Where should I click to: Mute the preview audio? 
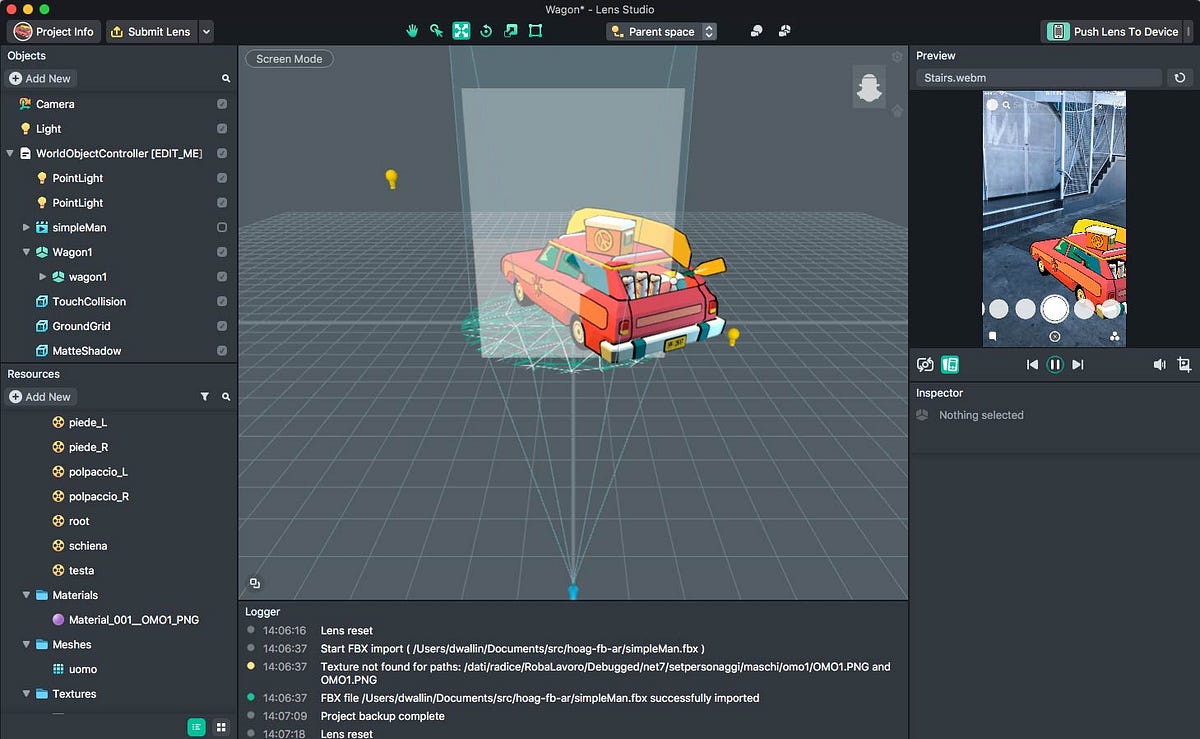(1159, 365)
